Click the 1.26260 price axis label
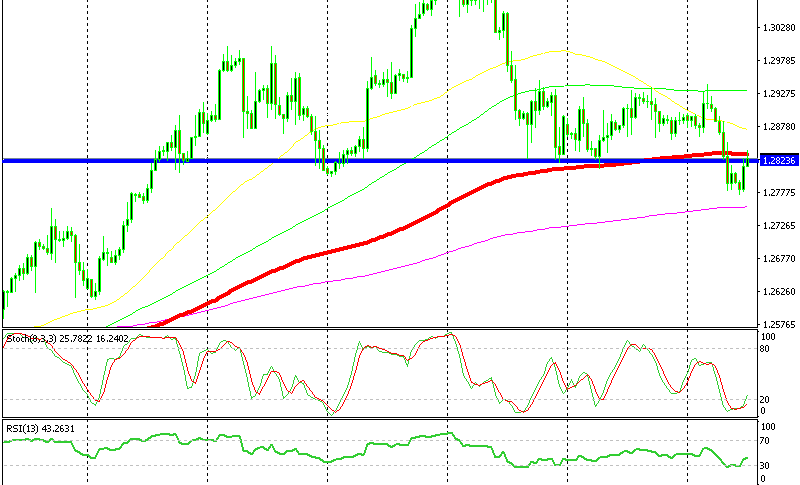 point(779,292)
